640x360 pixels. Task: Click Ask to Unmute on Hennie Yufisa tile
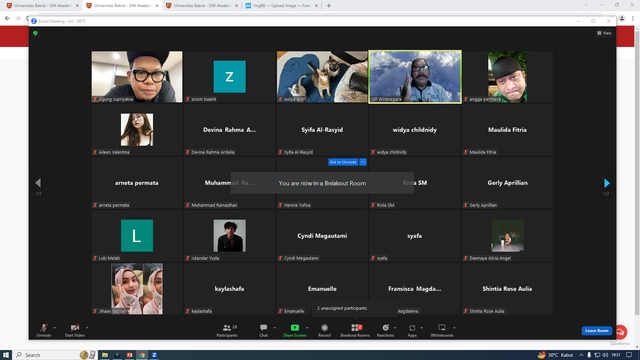(343, 162)
